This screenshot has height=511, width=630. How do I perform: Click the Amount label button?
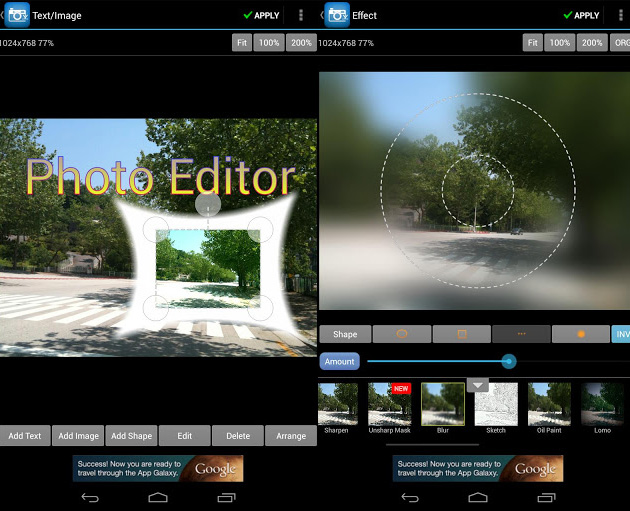click(340, 362)
